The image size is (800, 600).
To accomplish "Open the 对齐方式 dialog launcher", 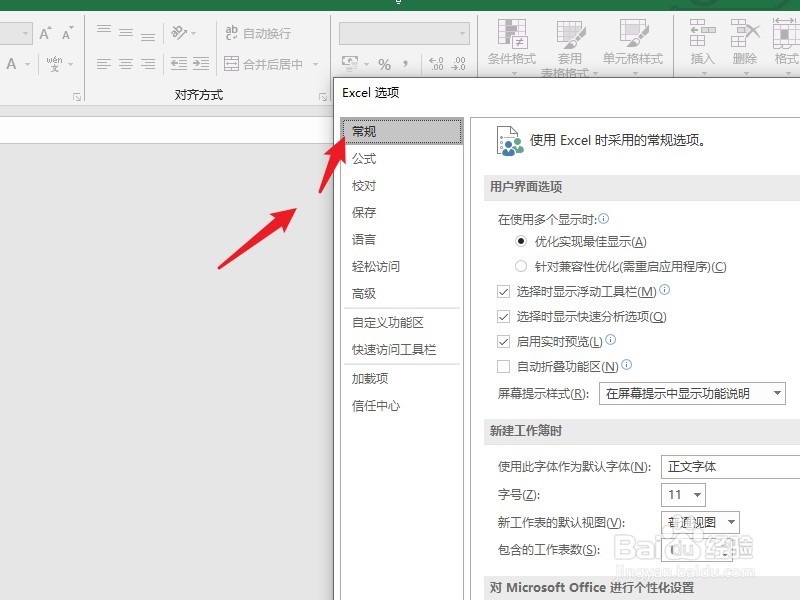I will click(x=322, y=97).
